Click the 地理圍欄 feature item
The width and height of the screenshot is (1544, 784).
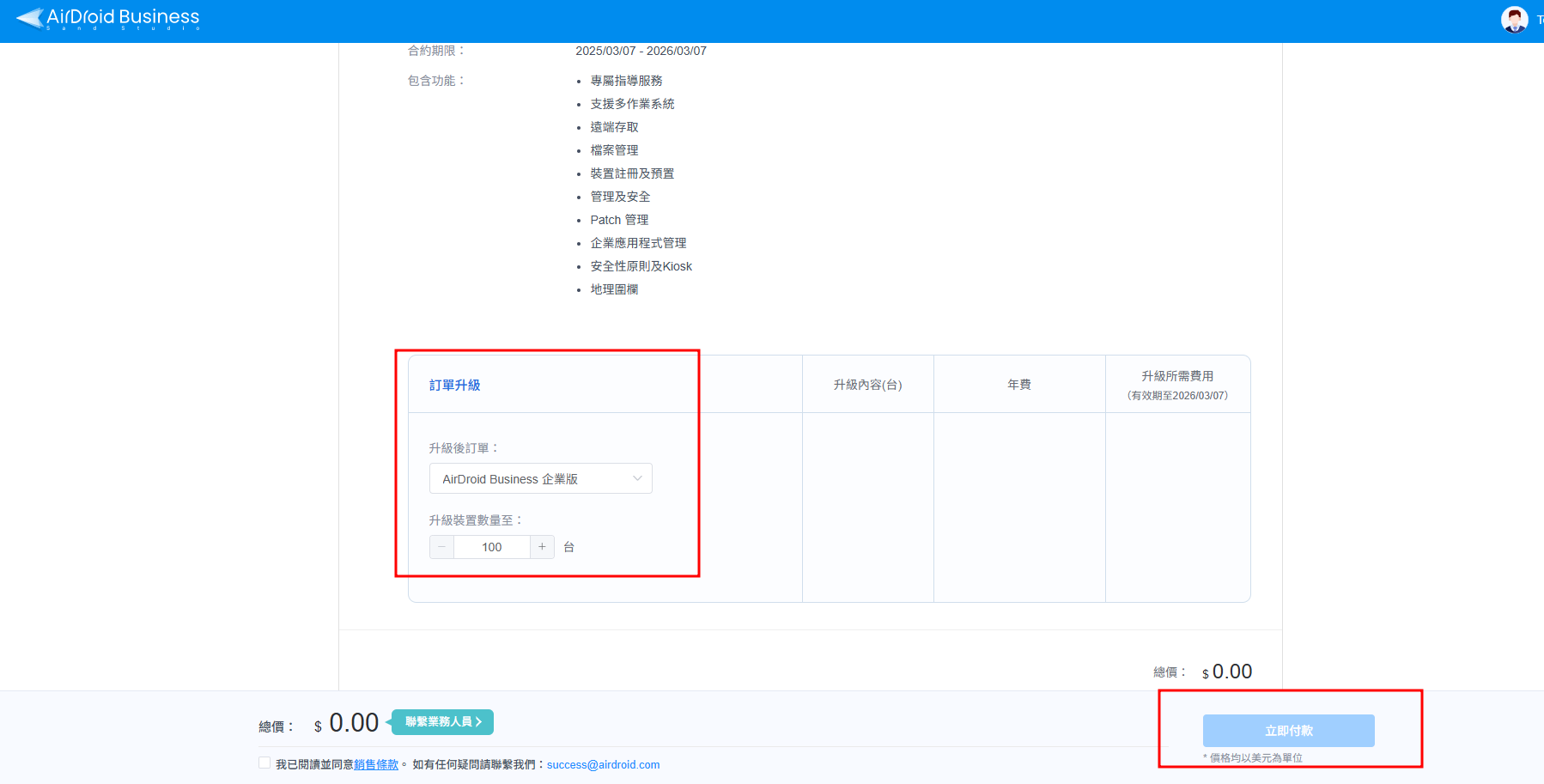[615, 289]
